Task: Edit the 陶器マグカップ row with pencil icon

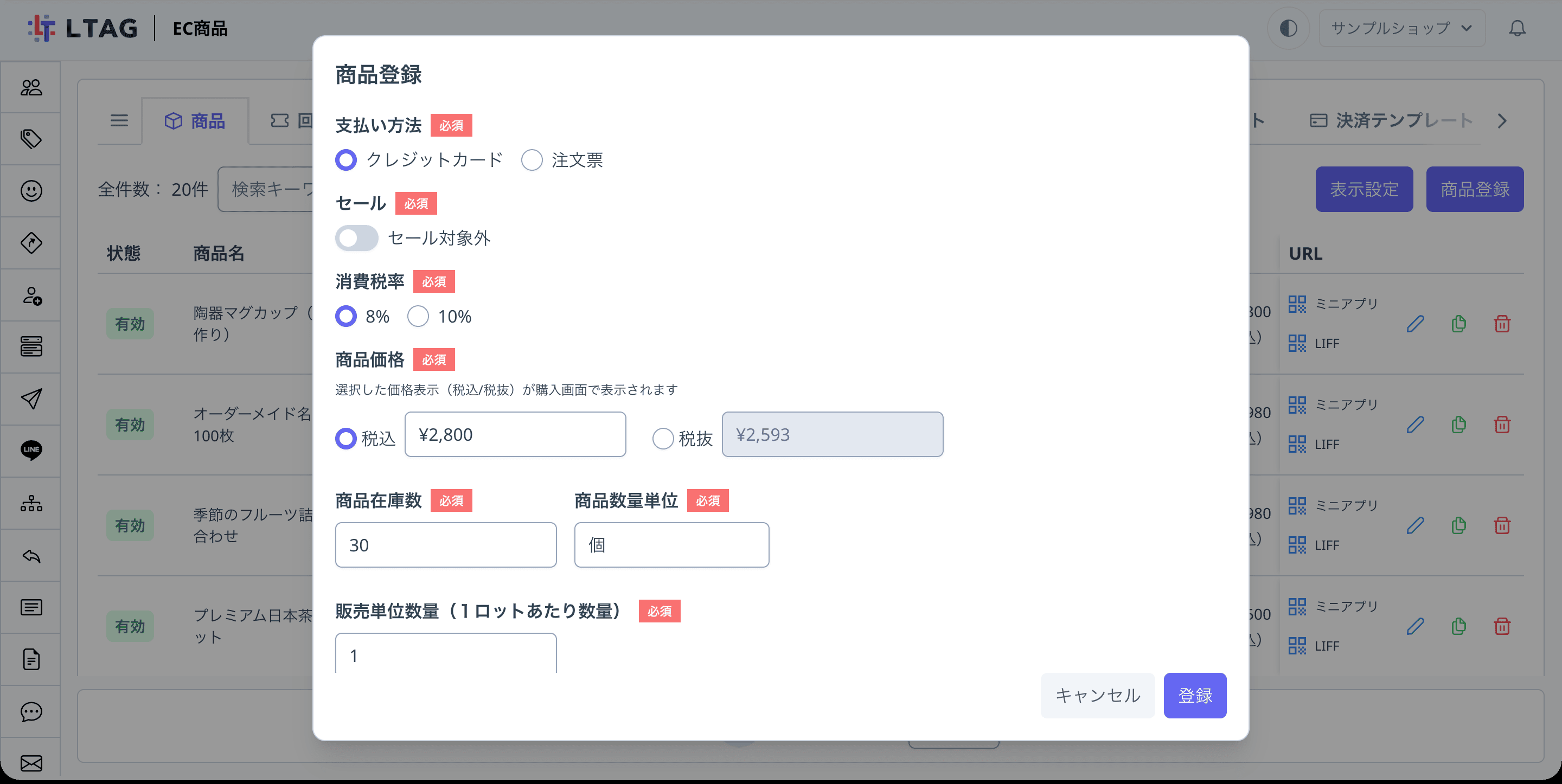Action: pyautogui.click(x=1415, y=324)
